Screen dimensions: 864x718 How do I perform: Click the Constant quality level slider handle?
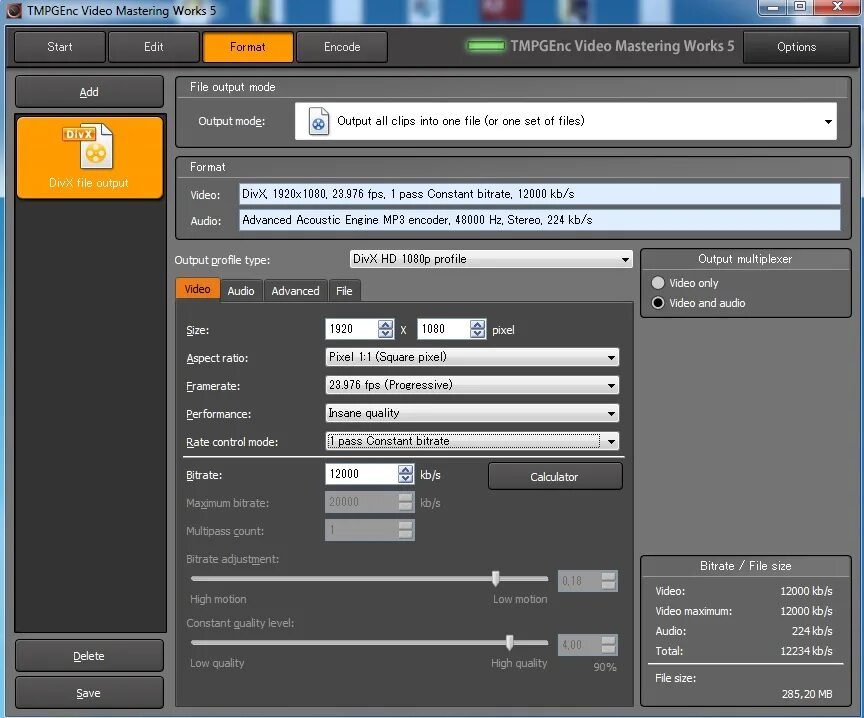coord(510,642)
